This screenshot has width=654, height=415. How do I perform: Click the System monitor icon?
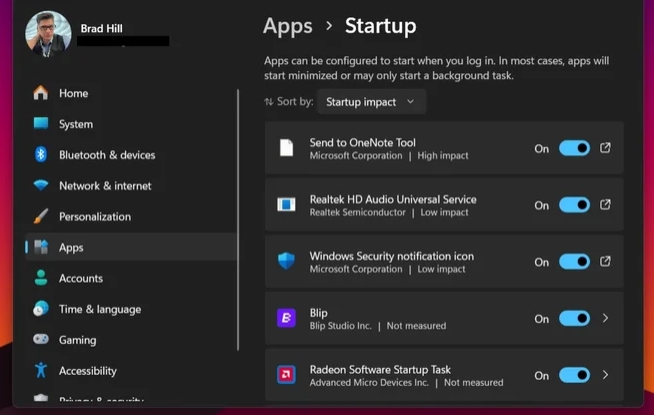(x=41, y=123)
